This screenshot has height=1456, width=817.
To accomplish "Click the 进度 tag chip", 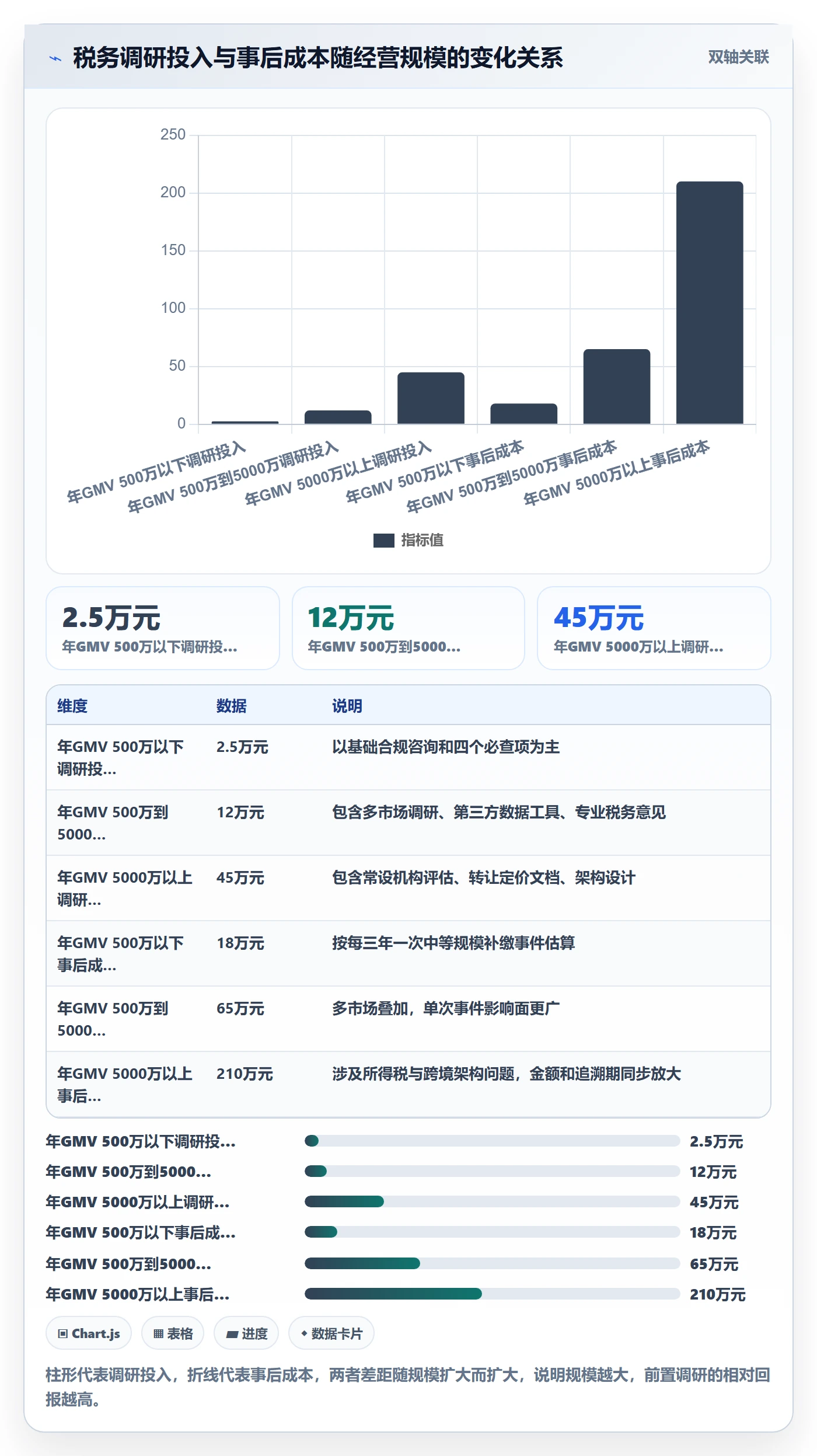I will click(246, 1333).
